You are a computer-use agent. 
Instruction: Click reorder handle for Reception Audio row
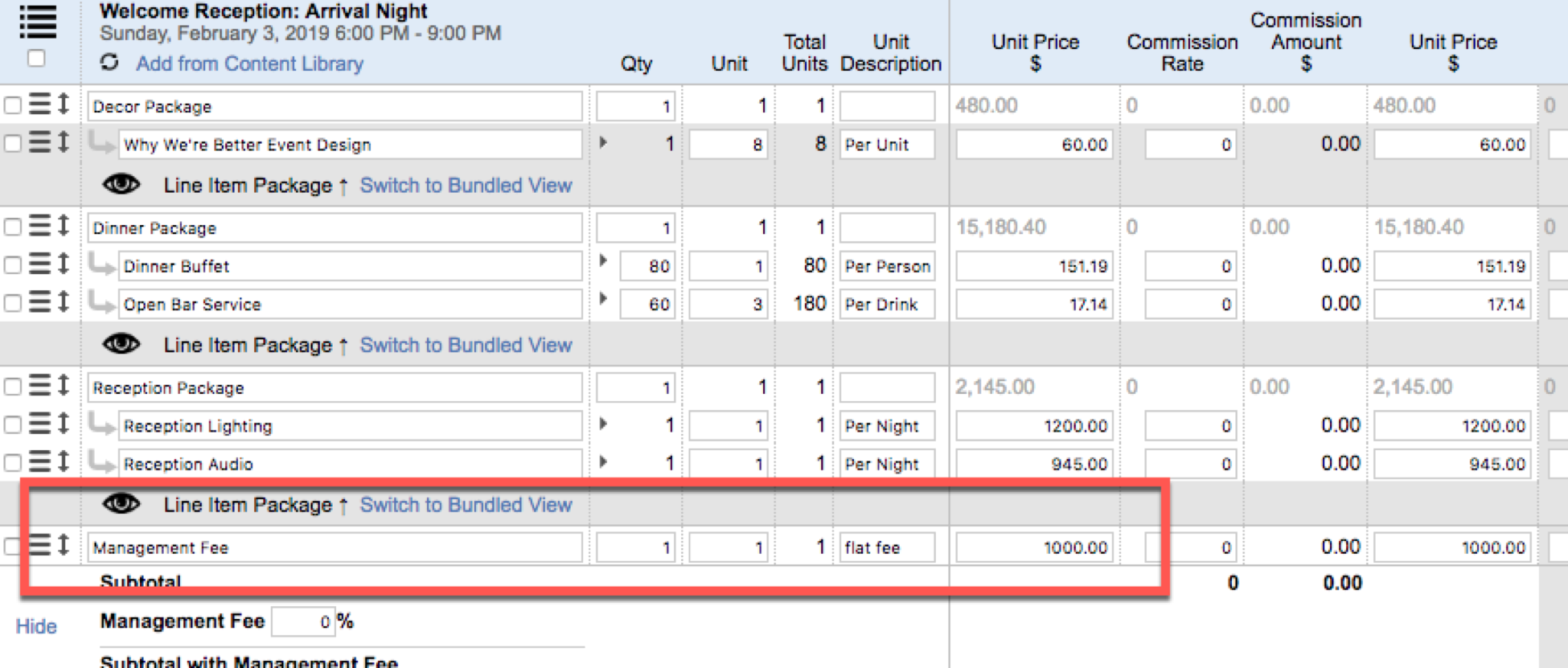(x=39, y=462)
